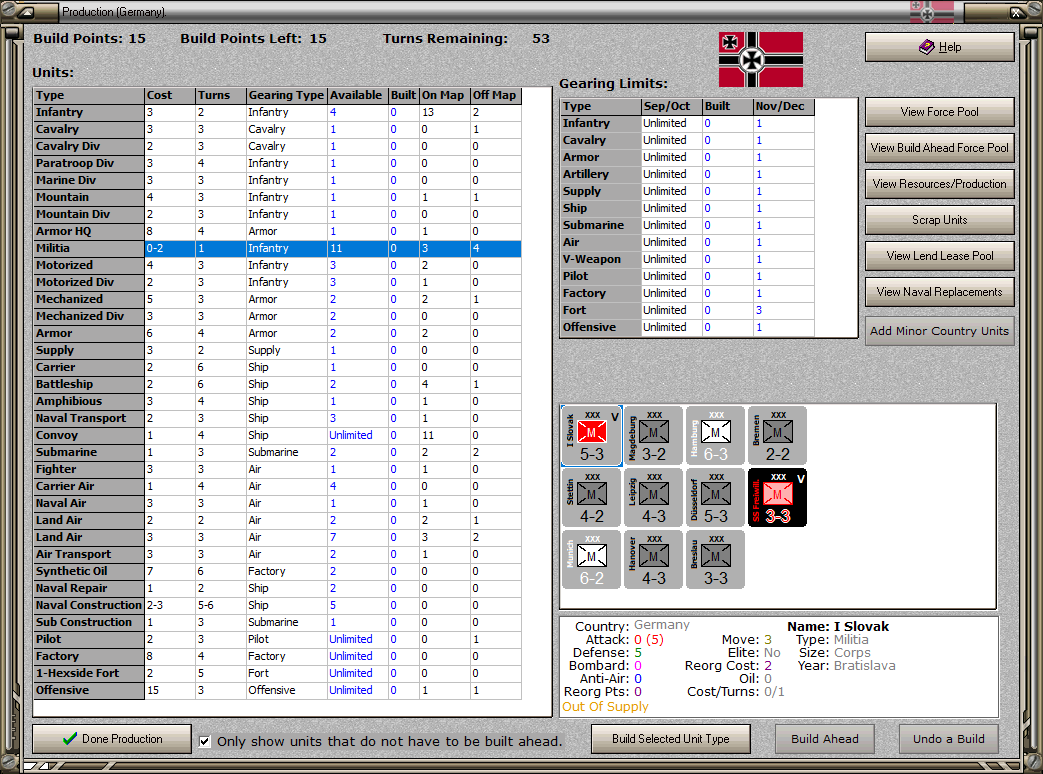Click Scrap Units button

coord(939,219)
